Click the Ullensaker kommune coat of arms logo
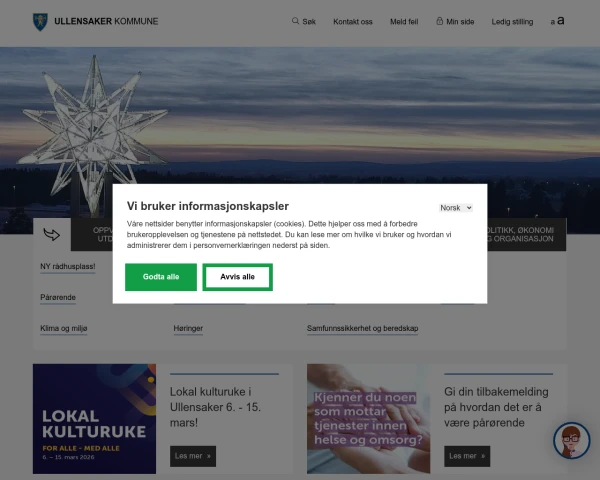600x480 pixels. 40,22
